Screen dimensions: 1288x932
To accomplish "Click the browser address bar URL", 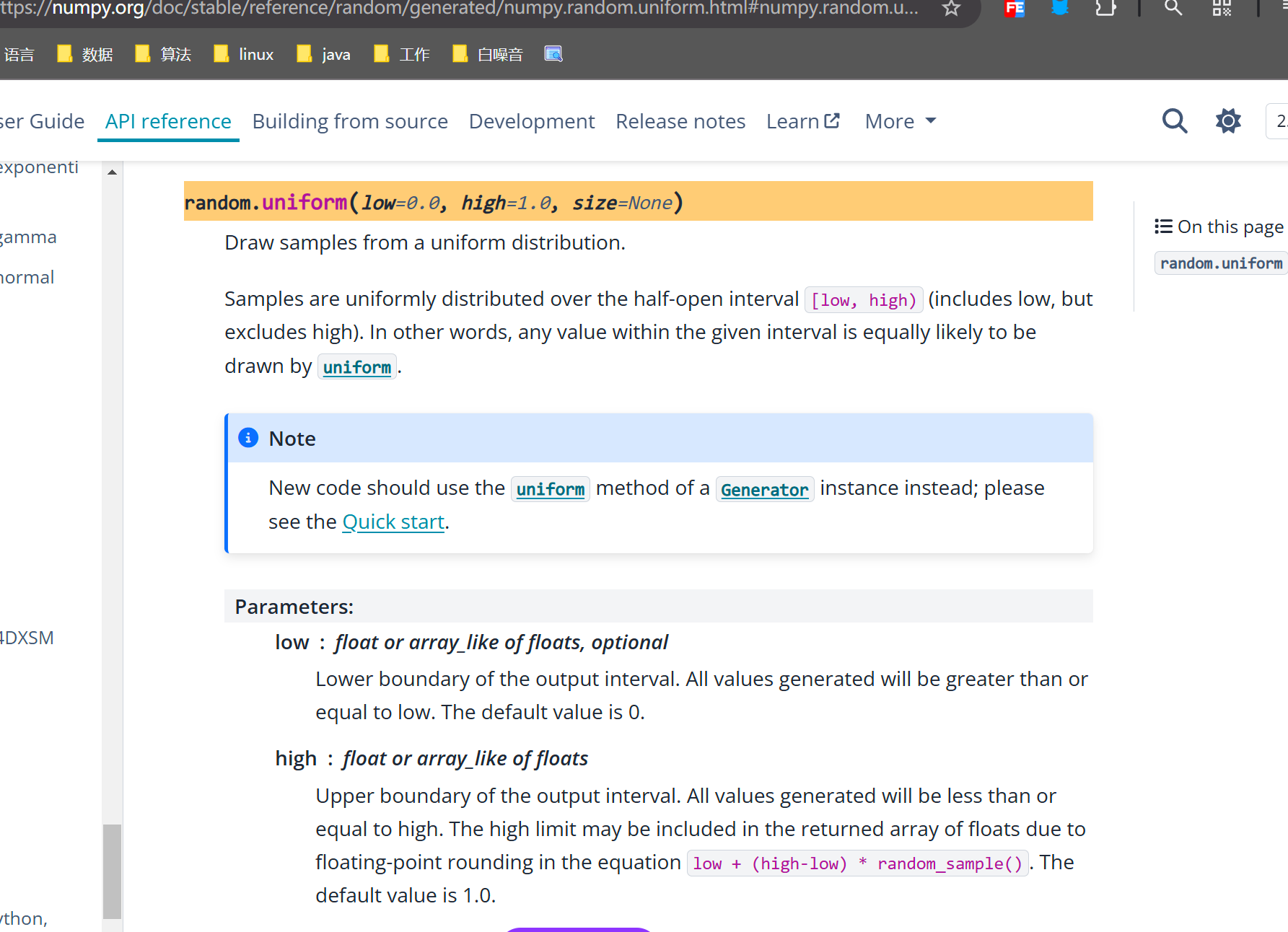I will tap(459, 9).
